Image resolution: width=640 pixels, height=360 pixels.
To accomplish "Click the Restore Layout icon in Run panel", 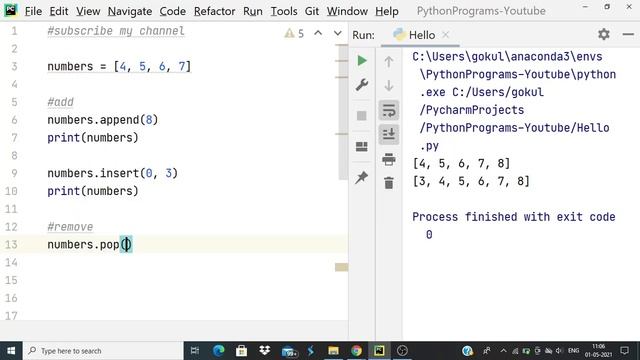I will tap(362, 147).
